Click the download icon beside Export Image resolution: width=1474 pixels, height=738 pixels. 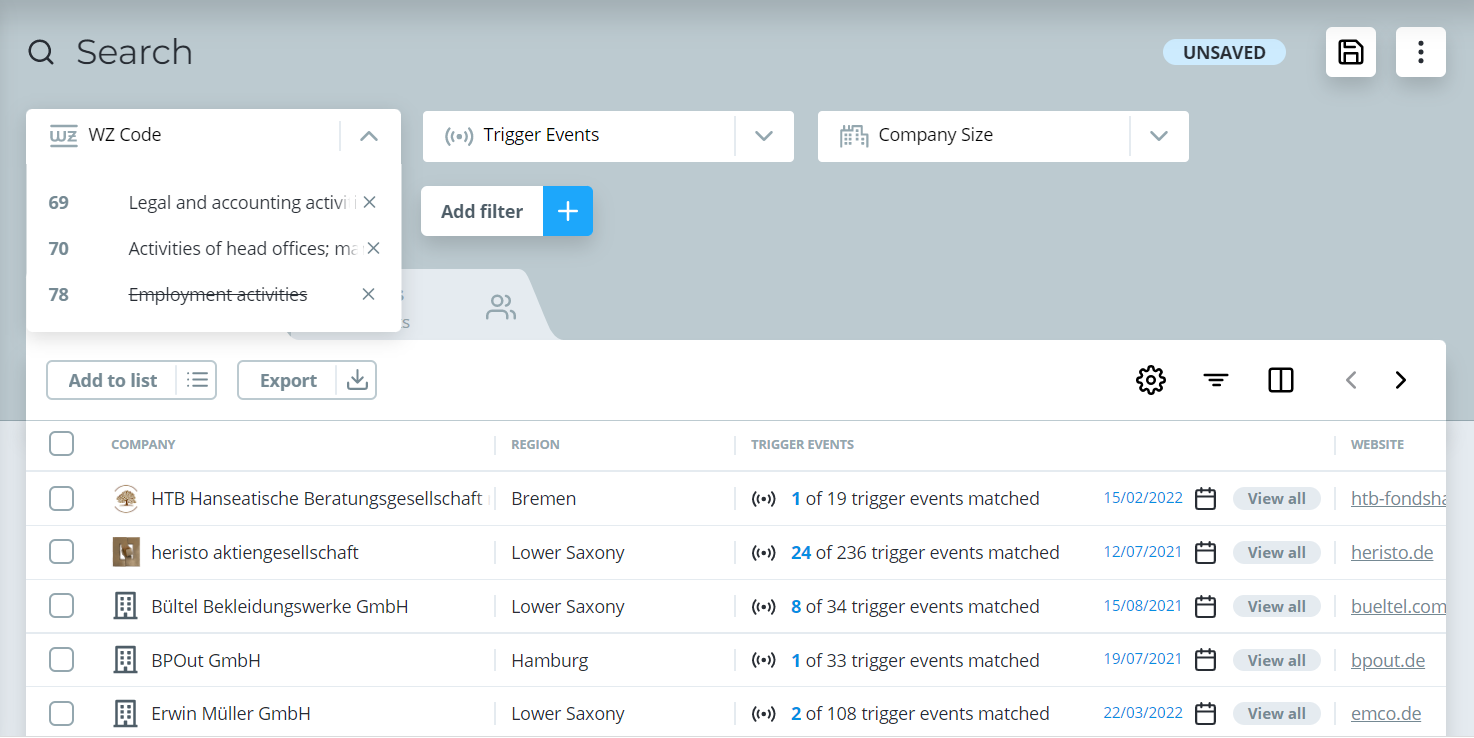click(x=357, y=380)
